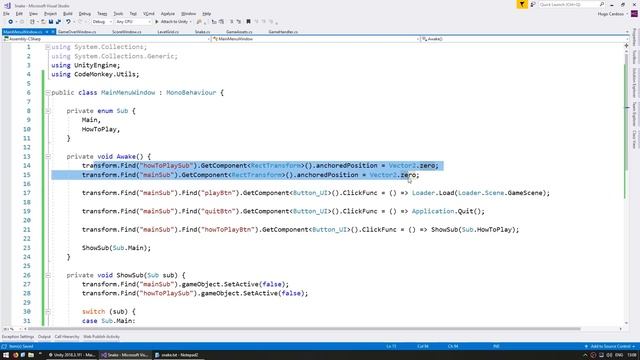Screen dimensions: 640x360
Task: Open the Debug configuration dropdown
Action: point(102,22)
